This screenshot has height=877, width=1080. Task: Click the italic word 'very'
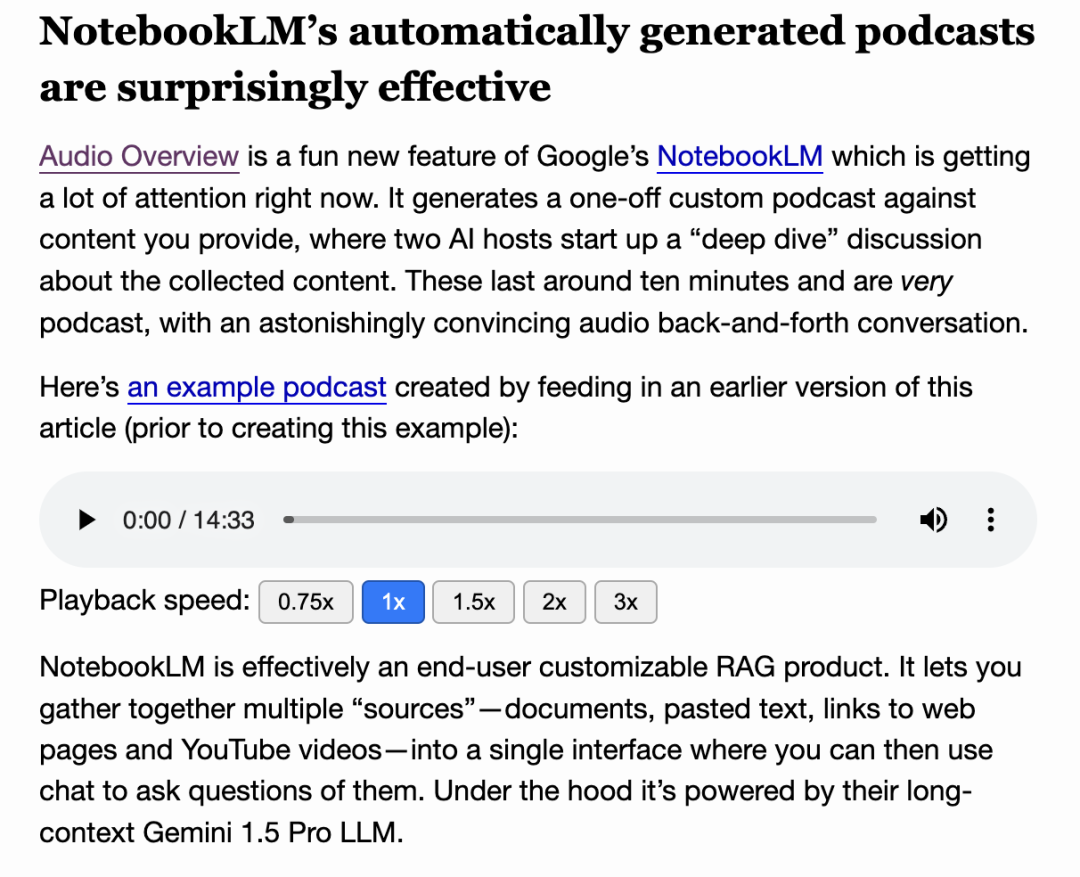926,282
